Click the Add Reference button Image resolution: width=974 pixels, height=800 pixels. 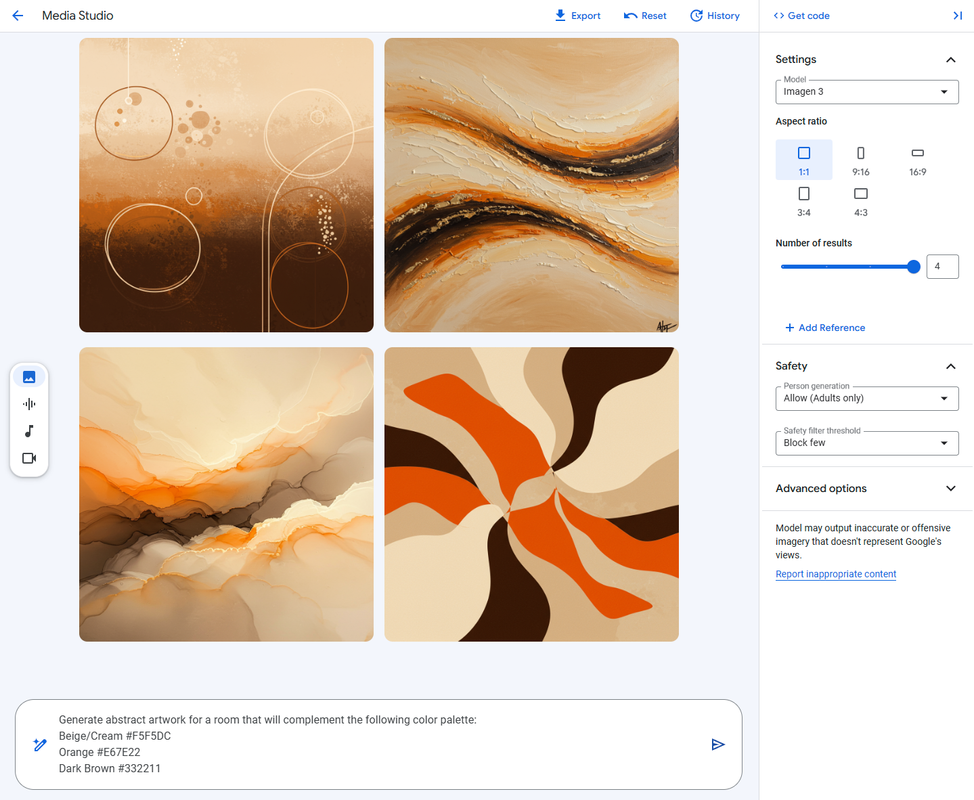825,327
